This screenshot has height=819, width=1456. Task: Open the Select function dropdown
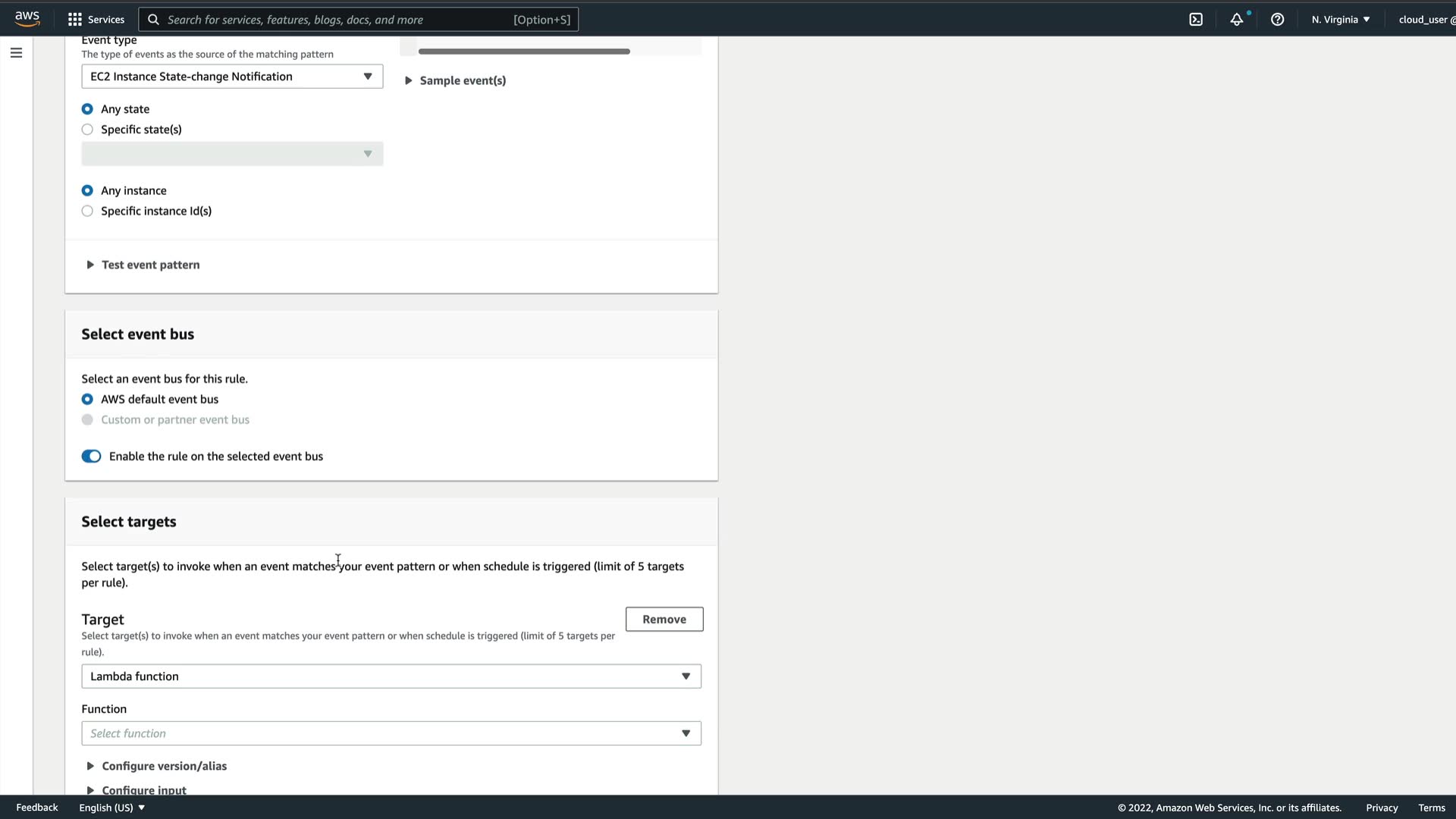[x=391, y=734]
